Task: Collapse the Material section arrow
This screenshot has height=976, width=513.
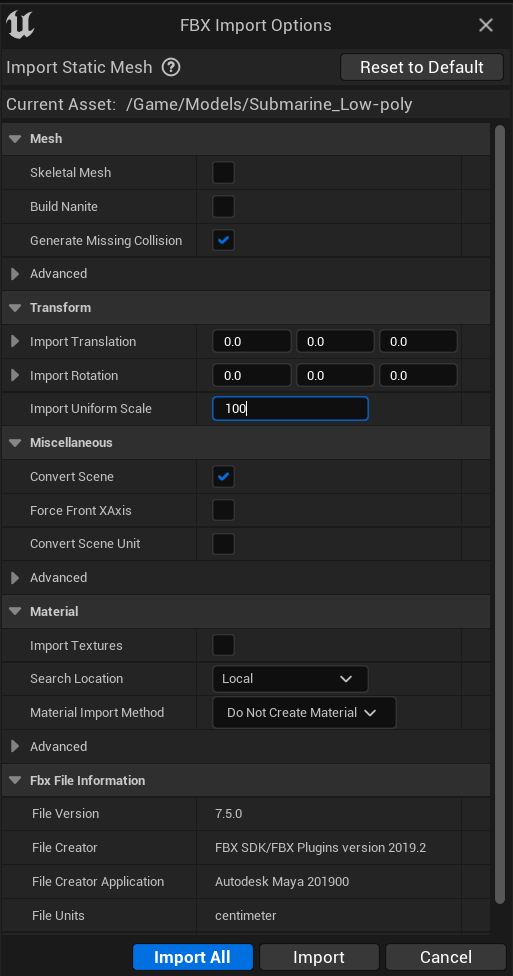Action: (15, 612)
